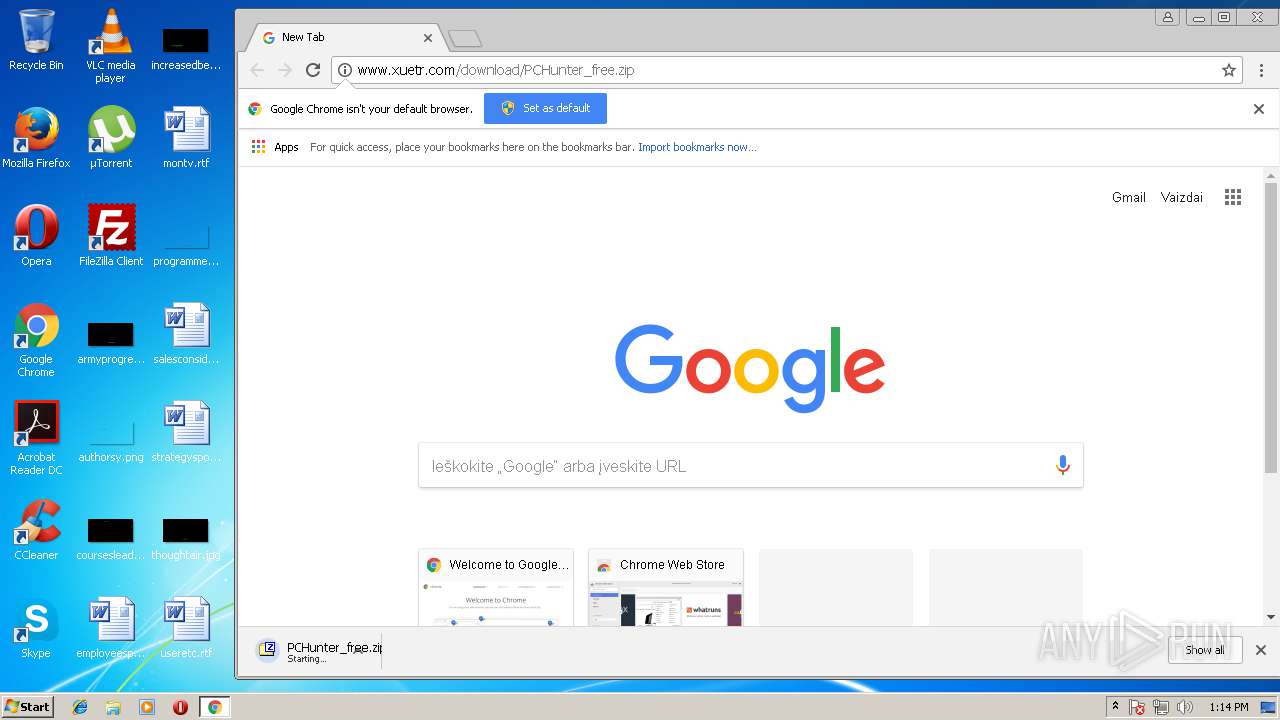Click Set as default button

(x=545, y=108)
